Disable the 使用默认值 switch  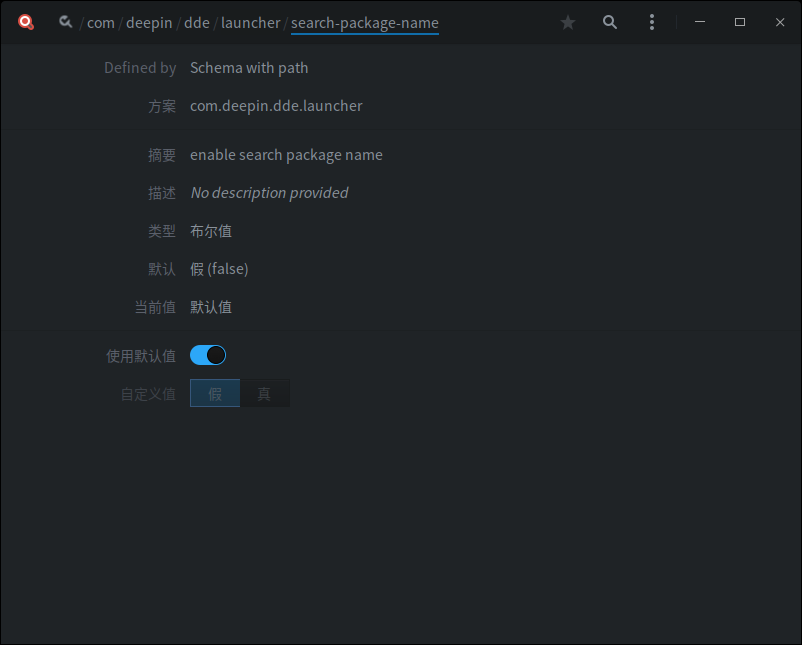(208, 355)
